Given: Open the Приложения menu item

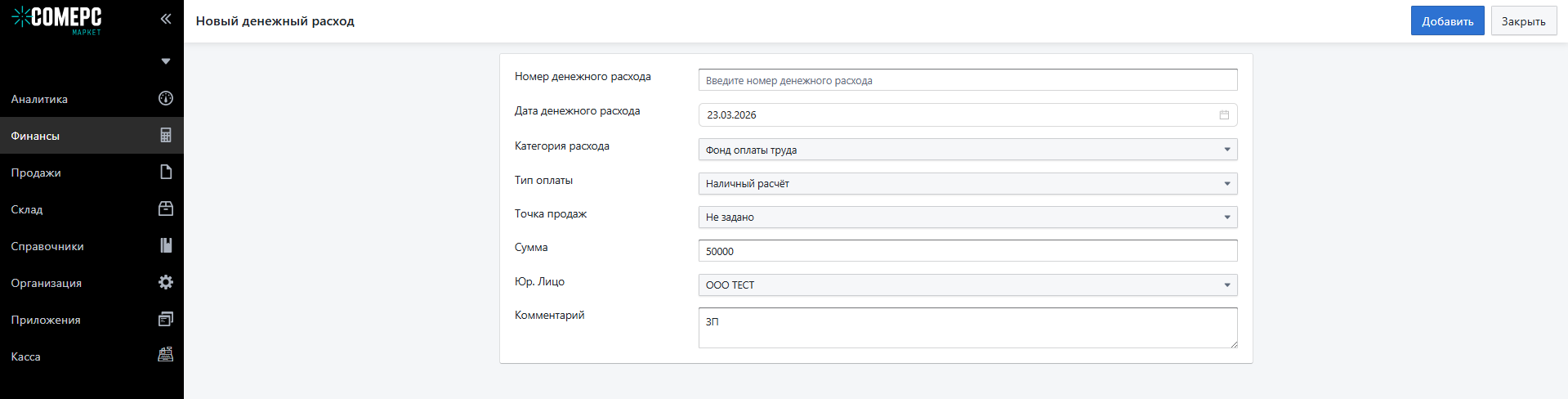Looking at the screenshot, I should pyautogui.click(x=46, y=320).
